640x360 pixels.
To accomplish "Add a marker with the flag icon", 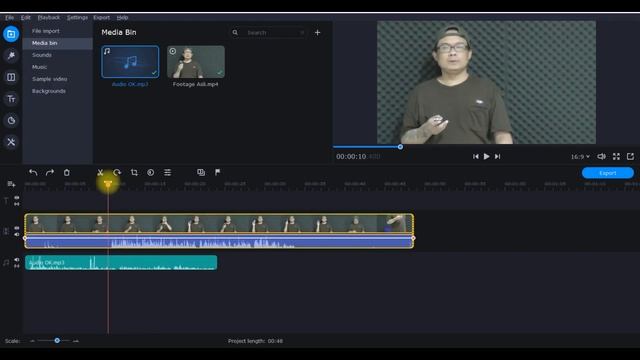I will 218,172.
